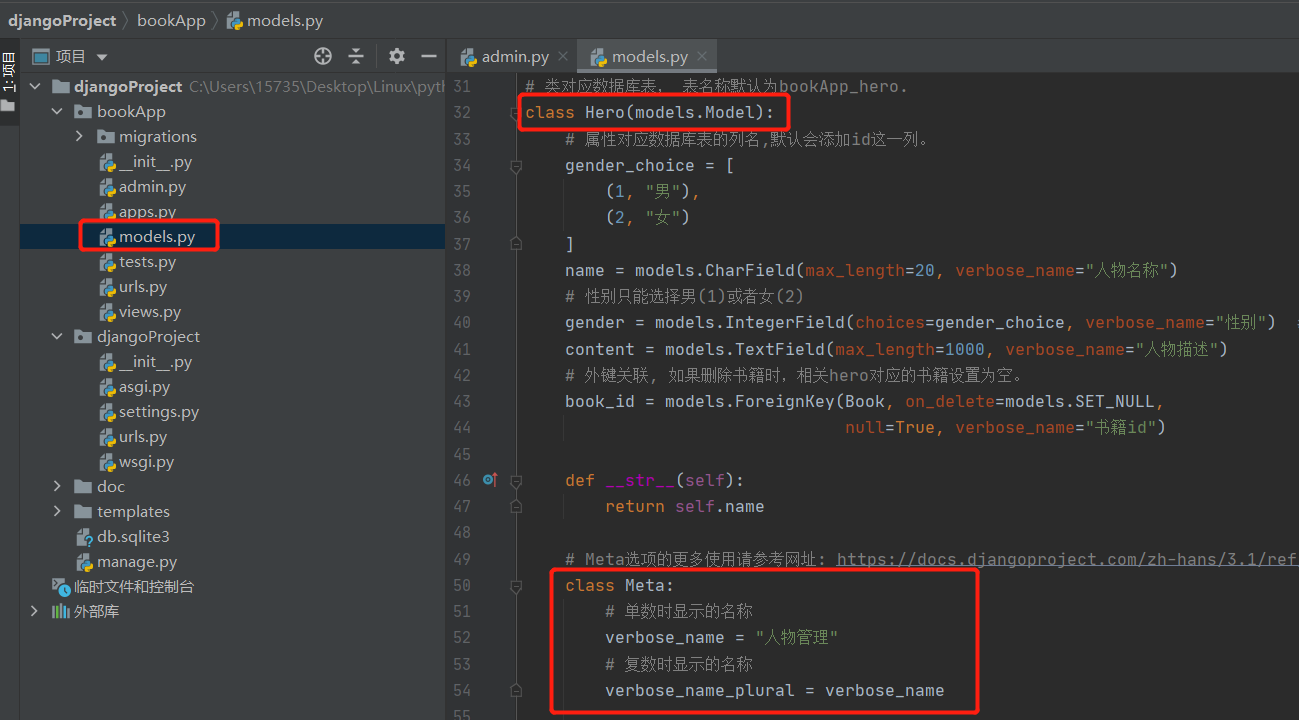Click the python file icon of manage.py
This screenshot has height=720, width=1299.
[84, 562]
